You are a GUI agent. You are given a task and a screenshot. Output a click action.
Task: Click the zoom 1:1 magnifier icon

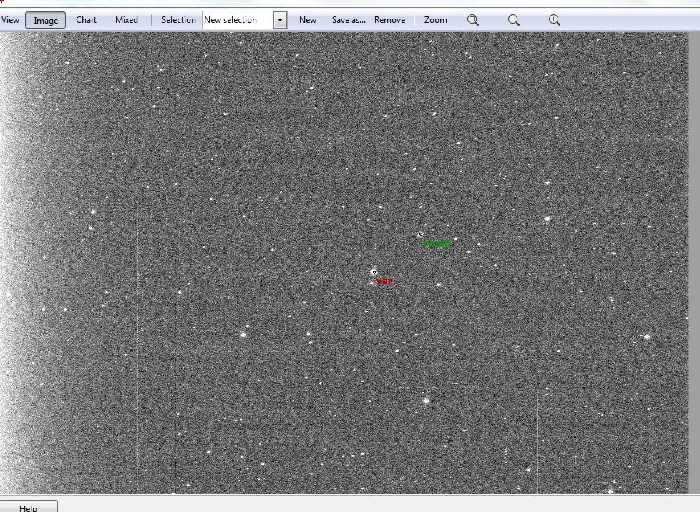click(554, 20)
